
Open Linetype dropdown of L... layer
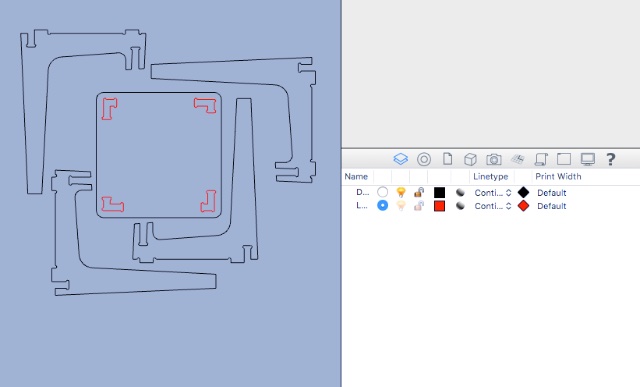point(493,206)
